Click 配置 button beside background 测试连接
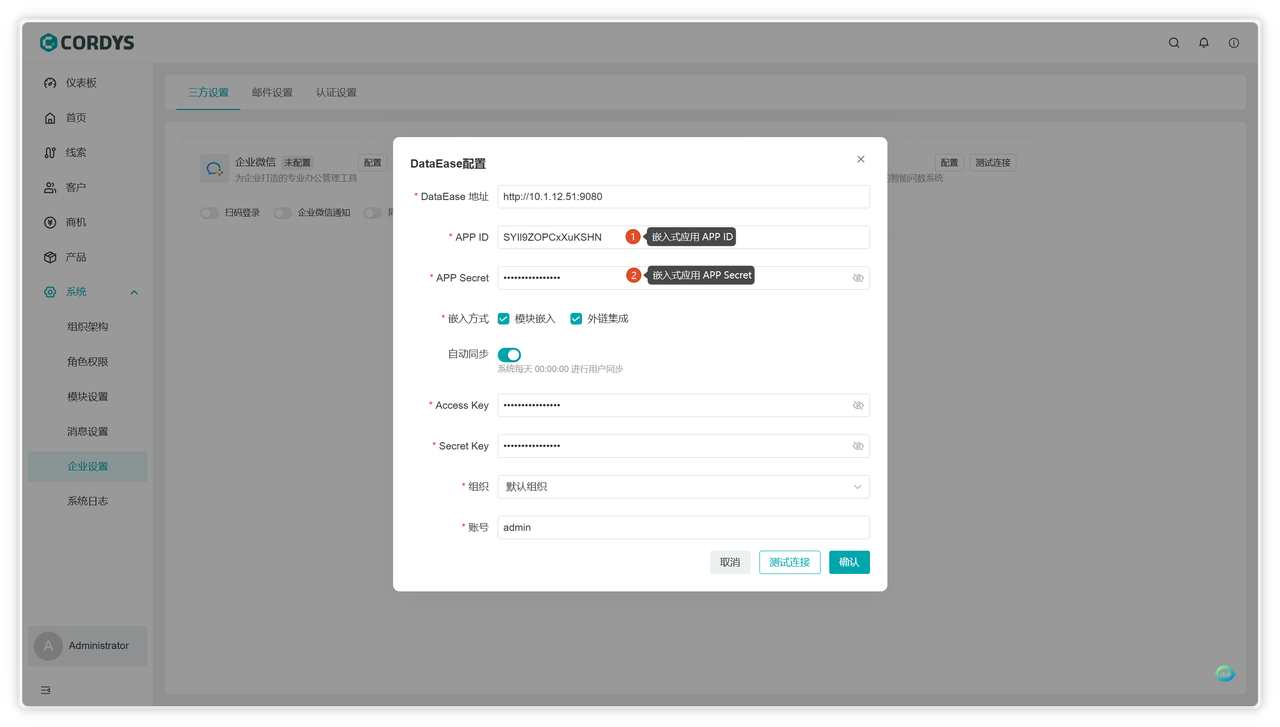Image resolution: width=1280 pixels, height=727 pixels. click(x=949, y=163)
